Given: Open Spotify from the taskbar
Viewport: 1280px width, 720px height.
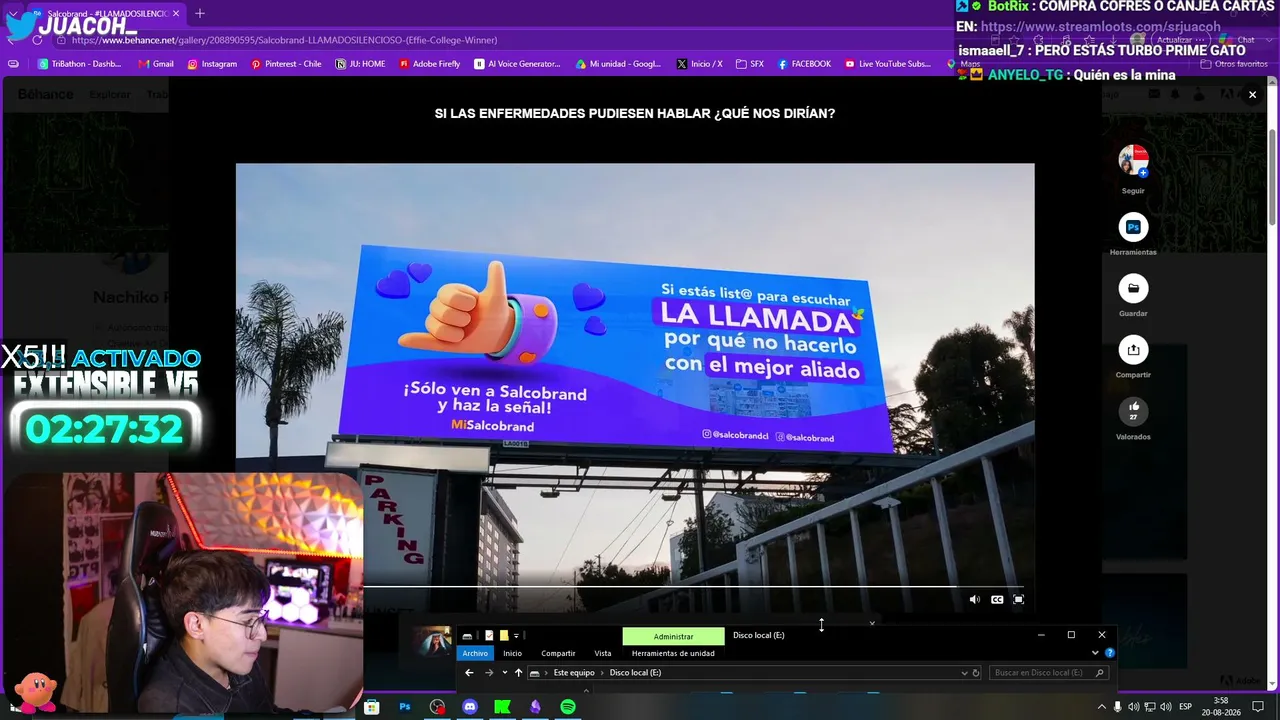Looking at the screenshot, I should tap(568, 707).
